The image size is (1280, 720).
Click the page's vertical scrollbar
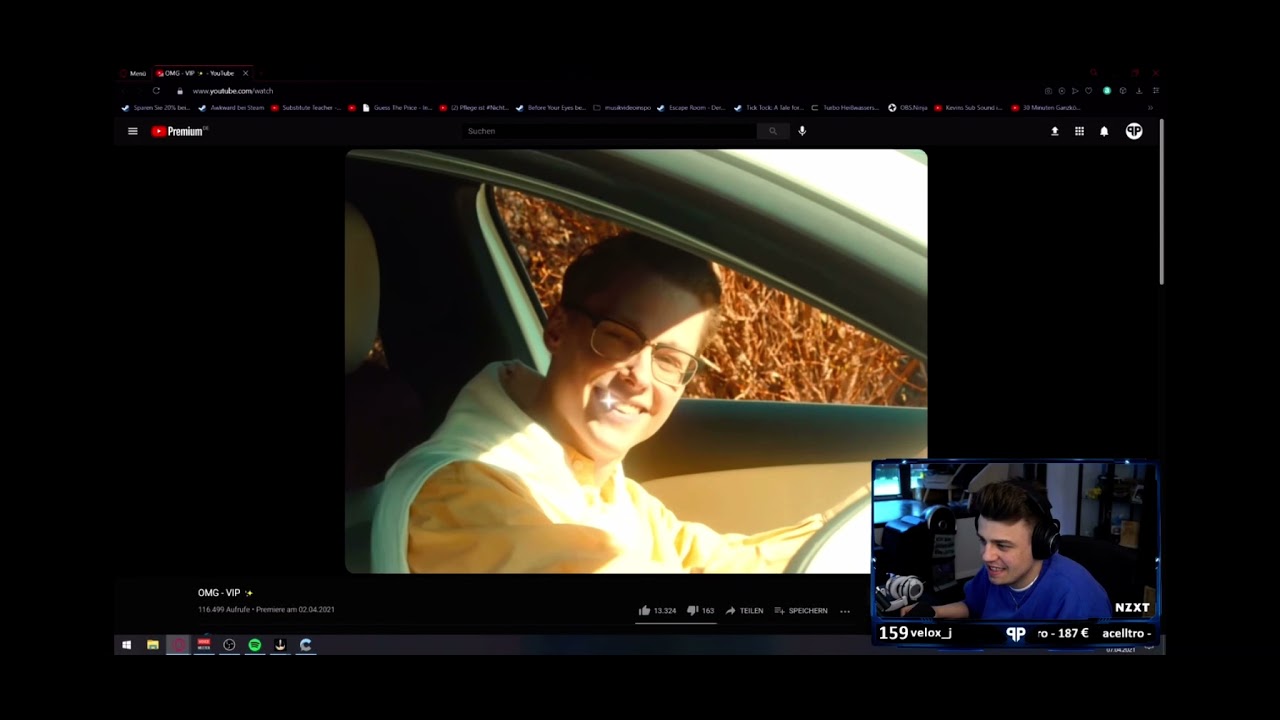pyautogui.click(x=1161, y=202)
